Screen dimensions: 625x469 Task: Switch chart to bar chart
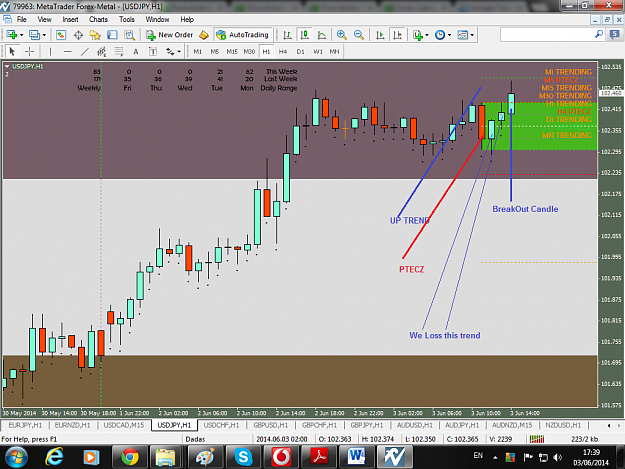(x=287, y=35)
